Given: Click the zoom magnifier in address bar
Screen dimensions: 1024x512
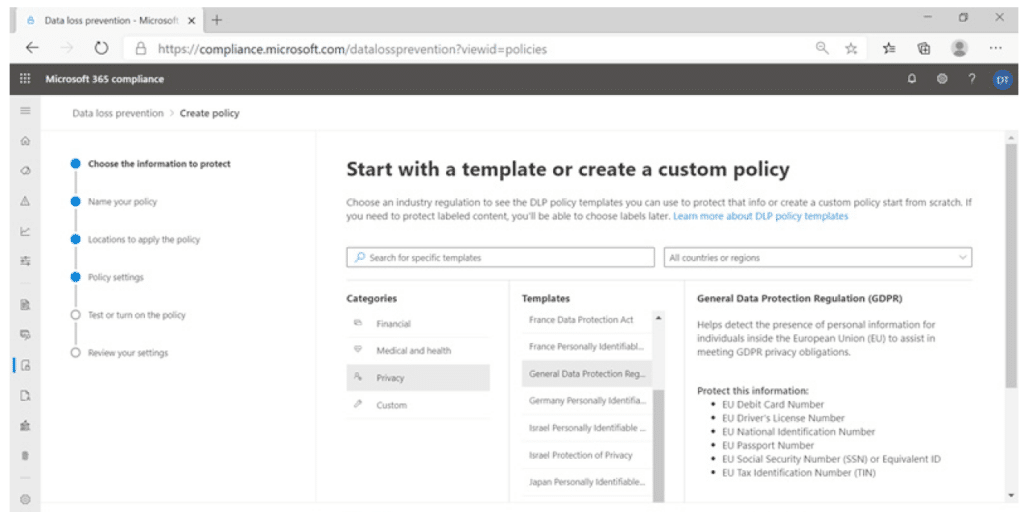Looking at the screenshot, I should click(823, 48).
